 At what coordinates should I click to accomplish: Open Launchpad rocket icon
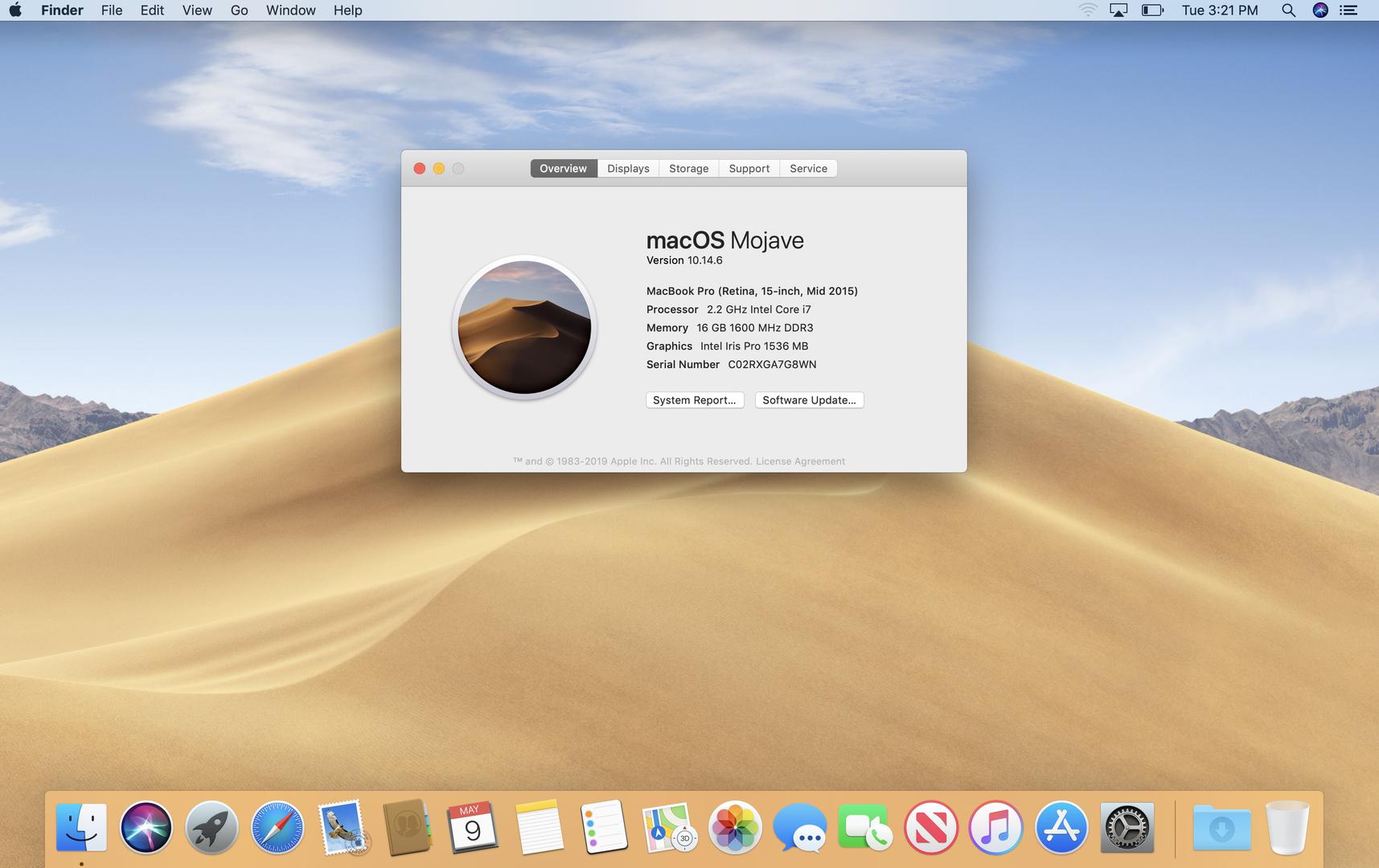point(211,827)
